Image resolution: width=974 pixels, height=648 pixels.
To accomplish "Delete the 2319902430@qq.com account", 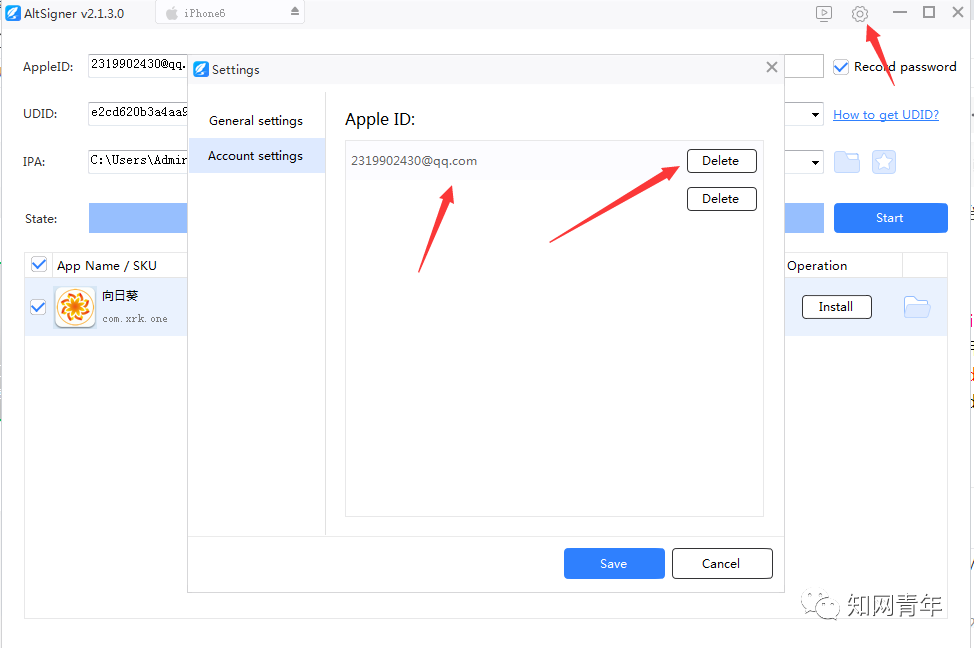I will [x=721, y=161].
